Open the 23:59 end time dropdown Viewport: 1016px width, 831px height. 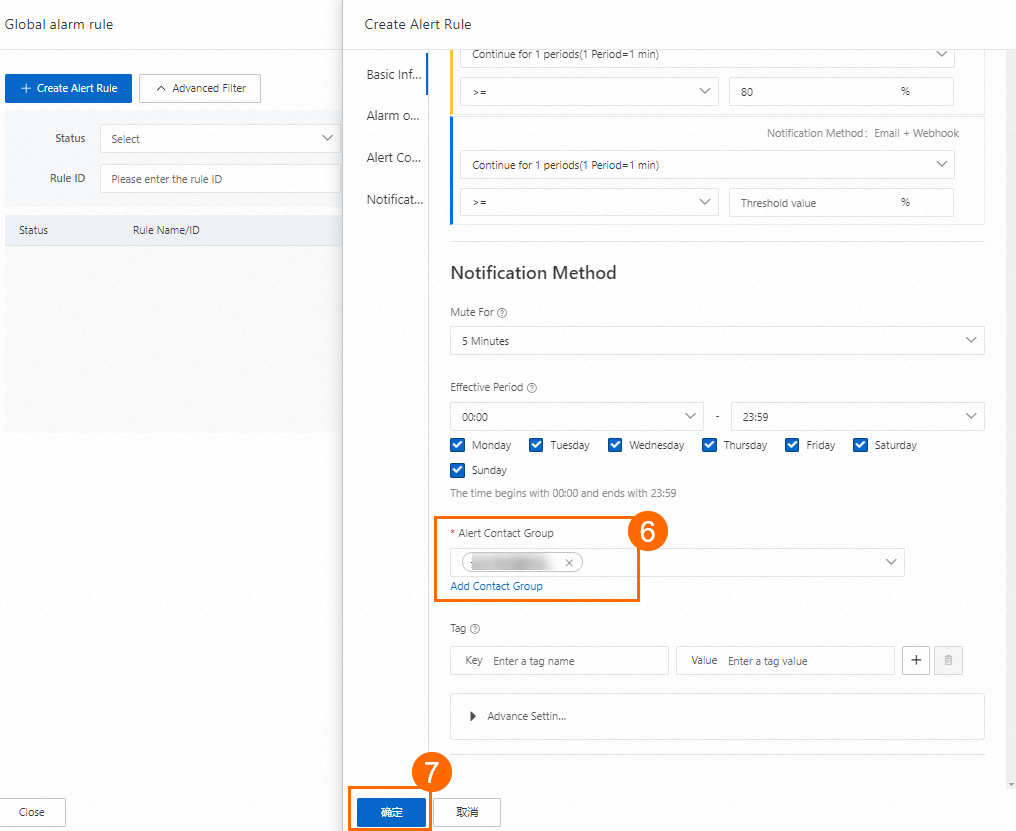[857, 417]
